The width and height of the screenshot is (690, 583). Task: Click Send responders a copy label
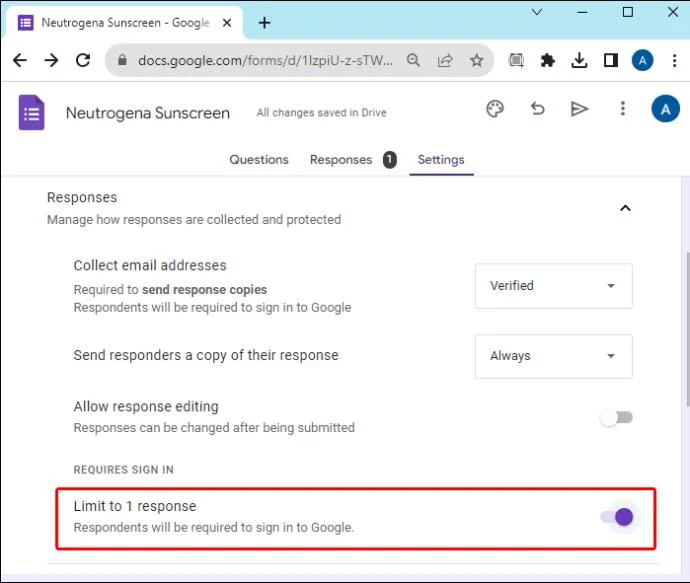206,355
